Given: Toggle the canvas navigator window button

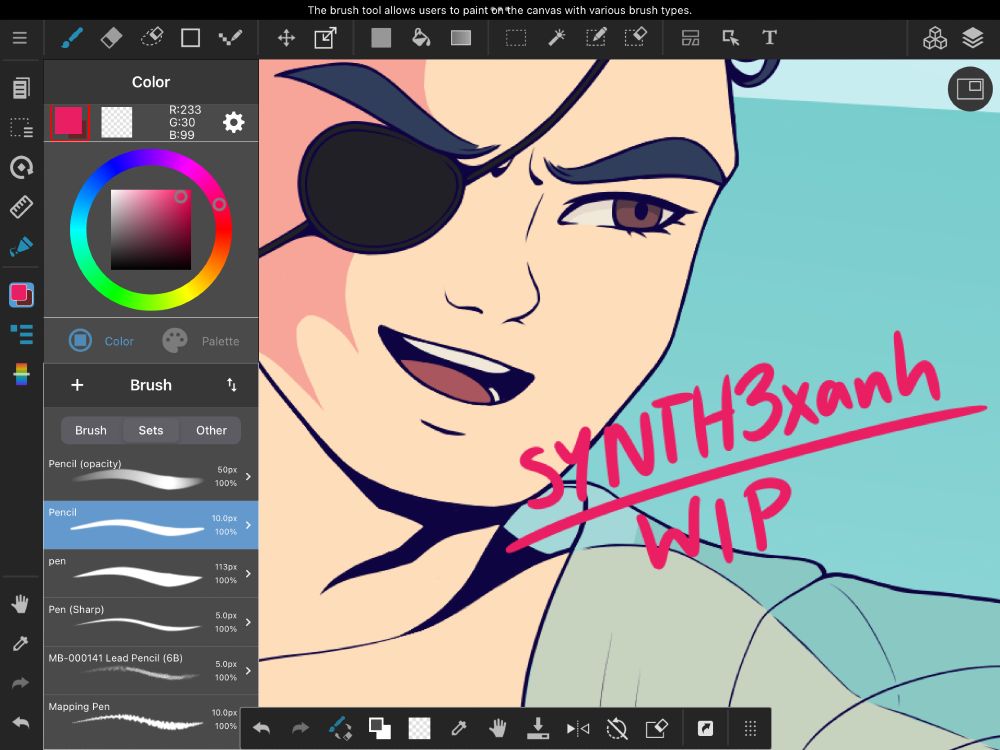Looking at the screenshot, I should tap(970, 89).
